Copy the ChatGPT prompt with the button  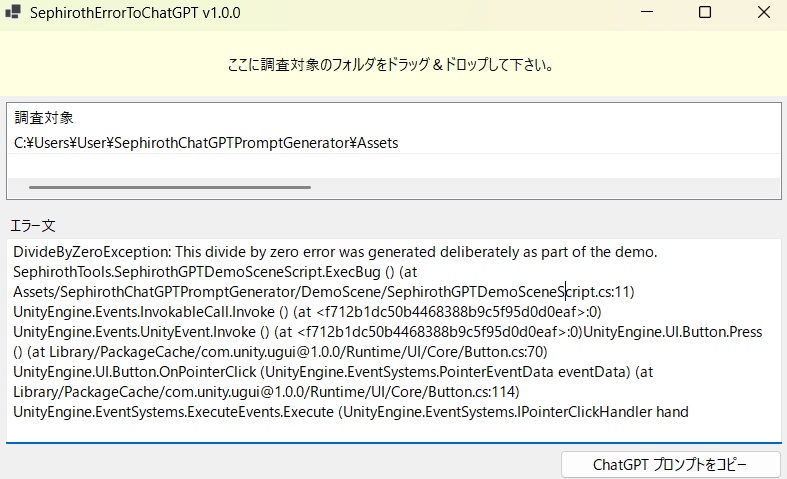tap(671, 464)
